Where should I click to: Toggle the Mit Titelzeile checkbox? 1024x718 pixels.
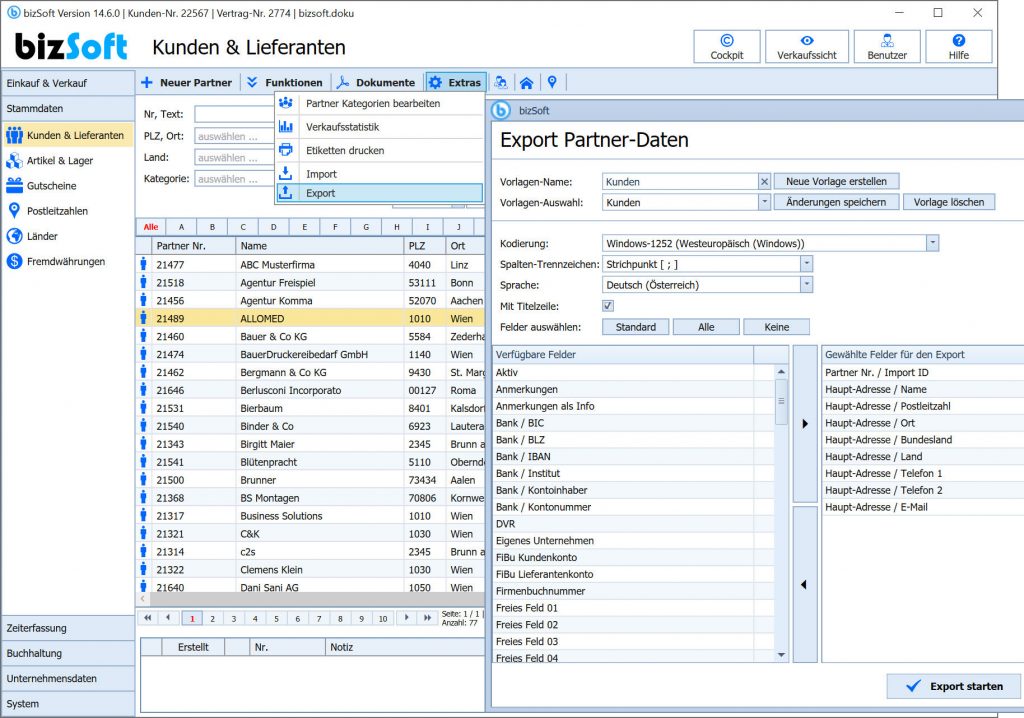point(608,306)
